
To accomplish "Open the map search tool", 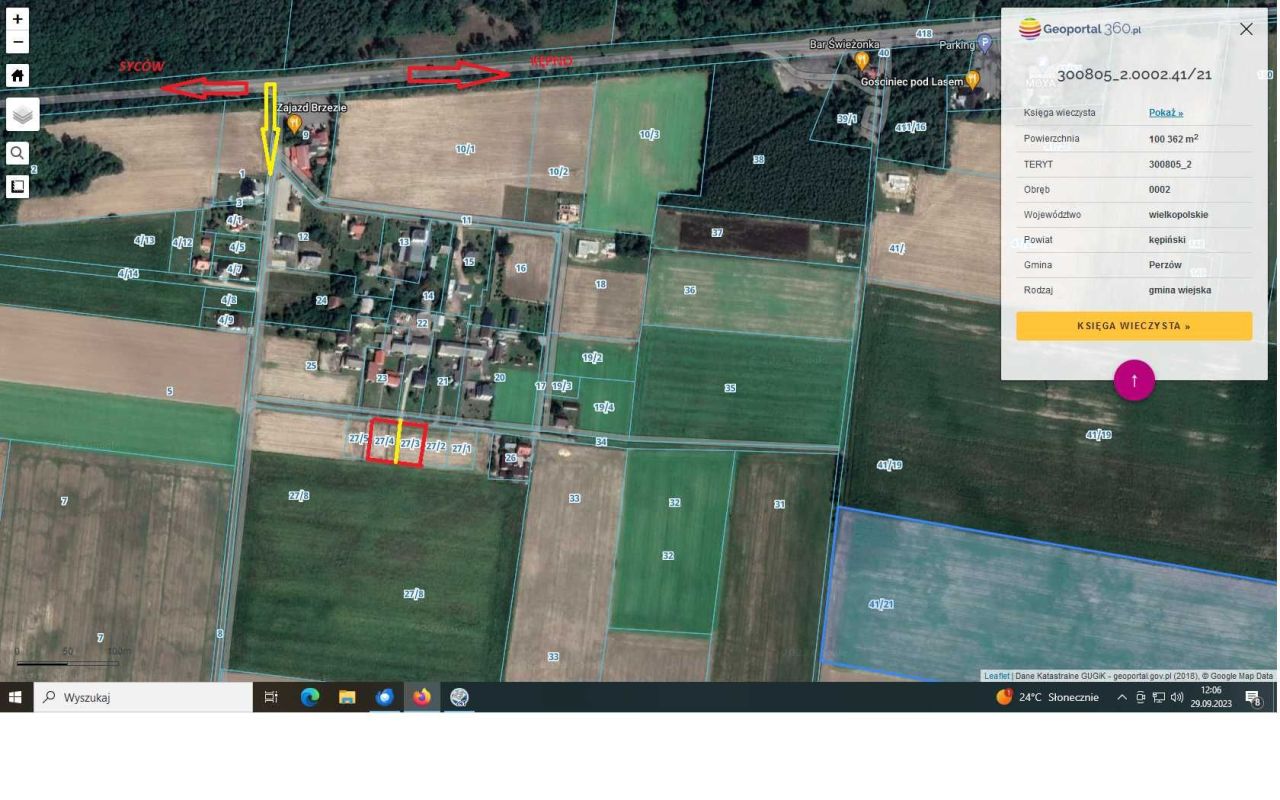I will pos(17,153).
